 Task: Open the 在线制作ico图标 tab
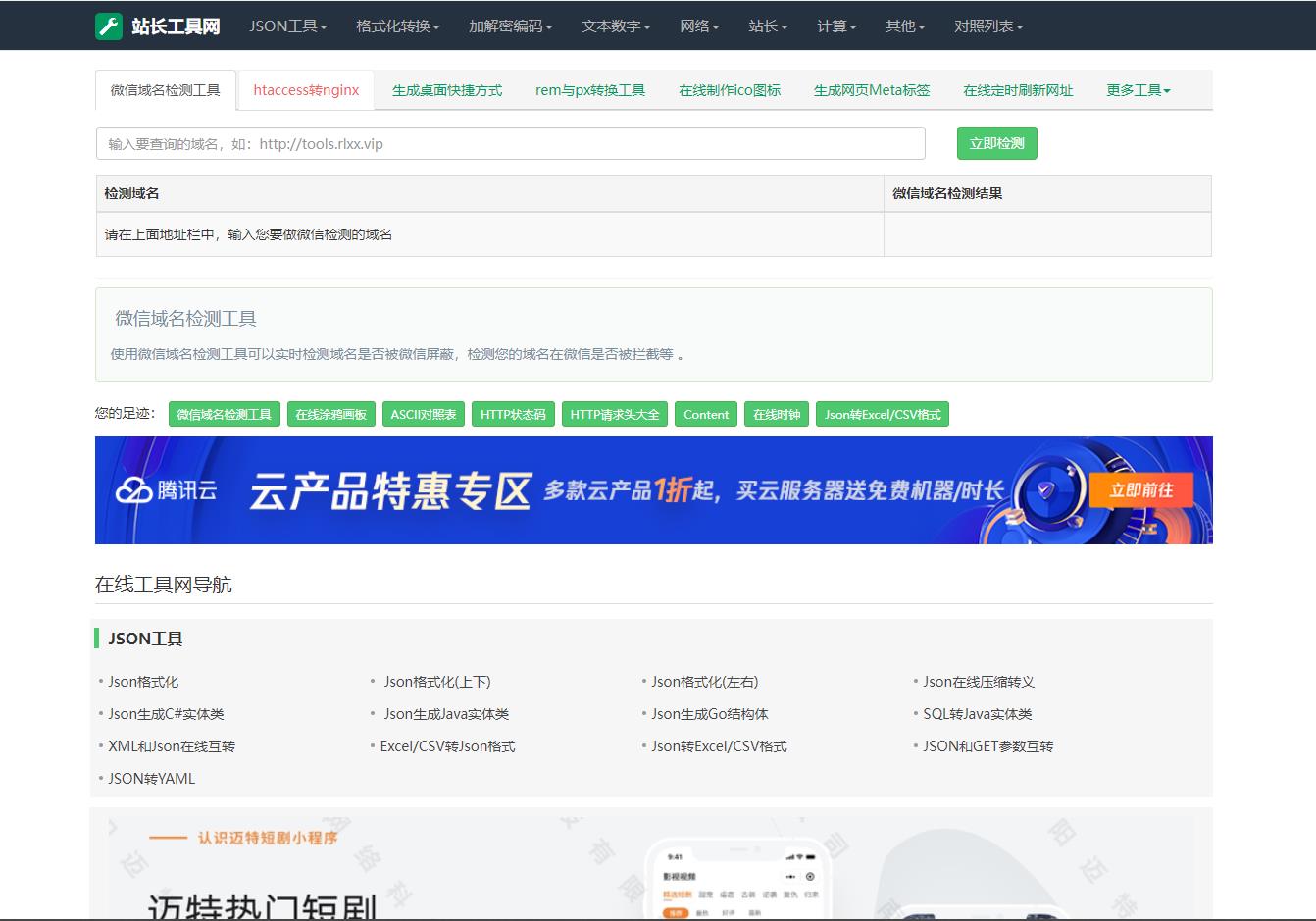click(730, 90)
